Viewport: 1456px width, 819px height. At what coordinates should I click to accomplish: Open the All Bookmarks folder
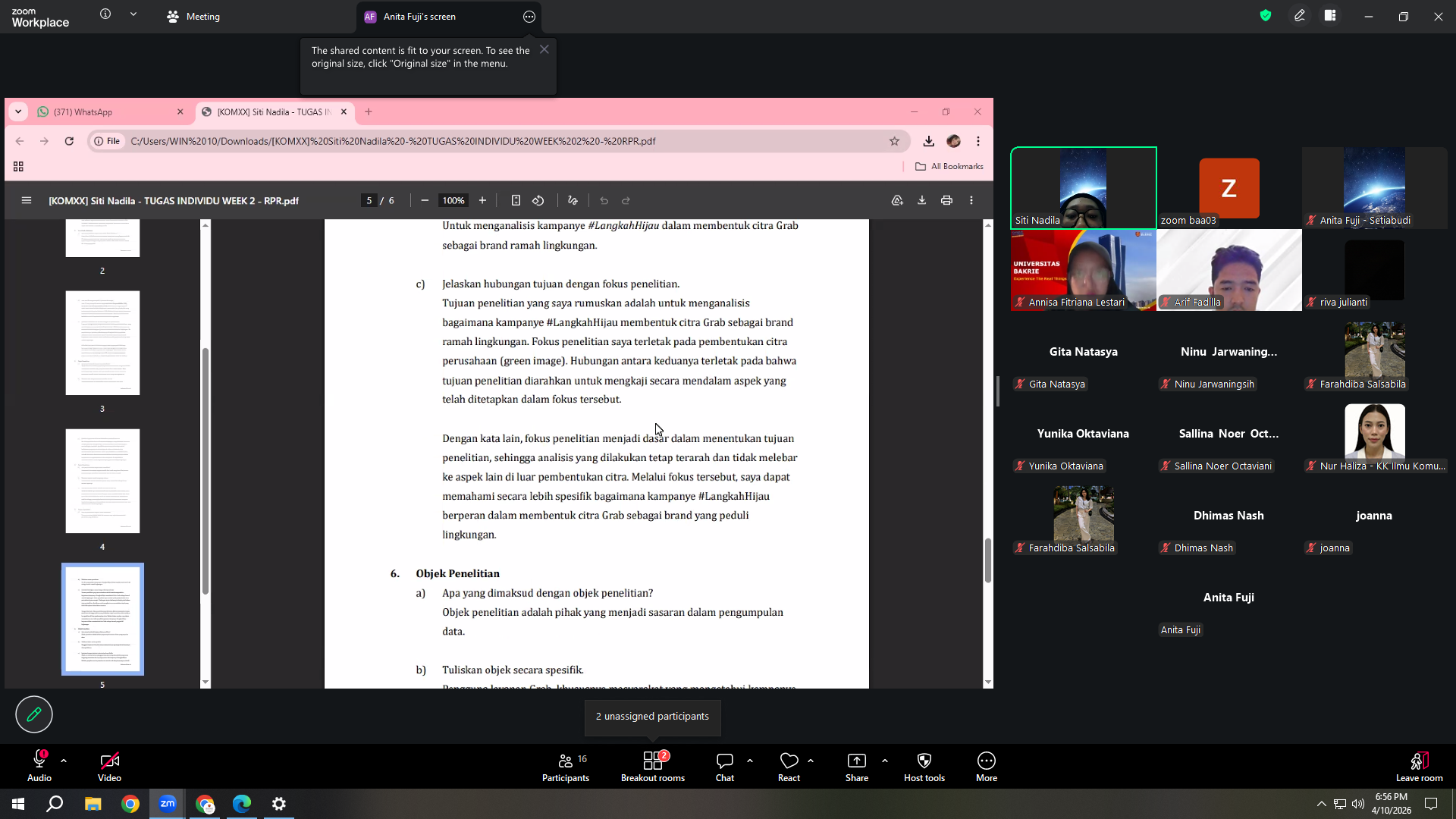[x=949, y=167]
